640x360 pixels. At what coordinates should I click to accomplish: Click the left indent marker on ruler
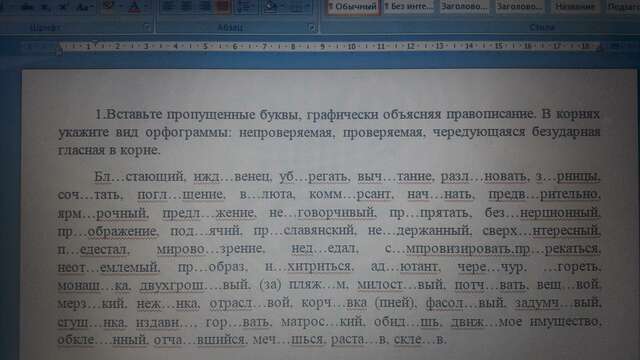[59, 50]
